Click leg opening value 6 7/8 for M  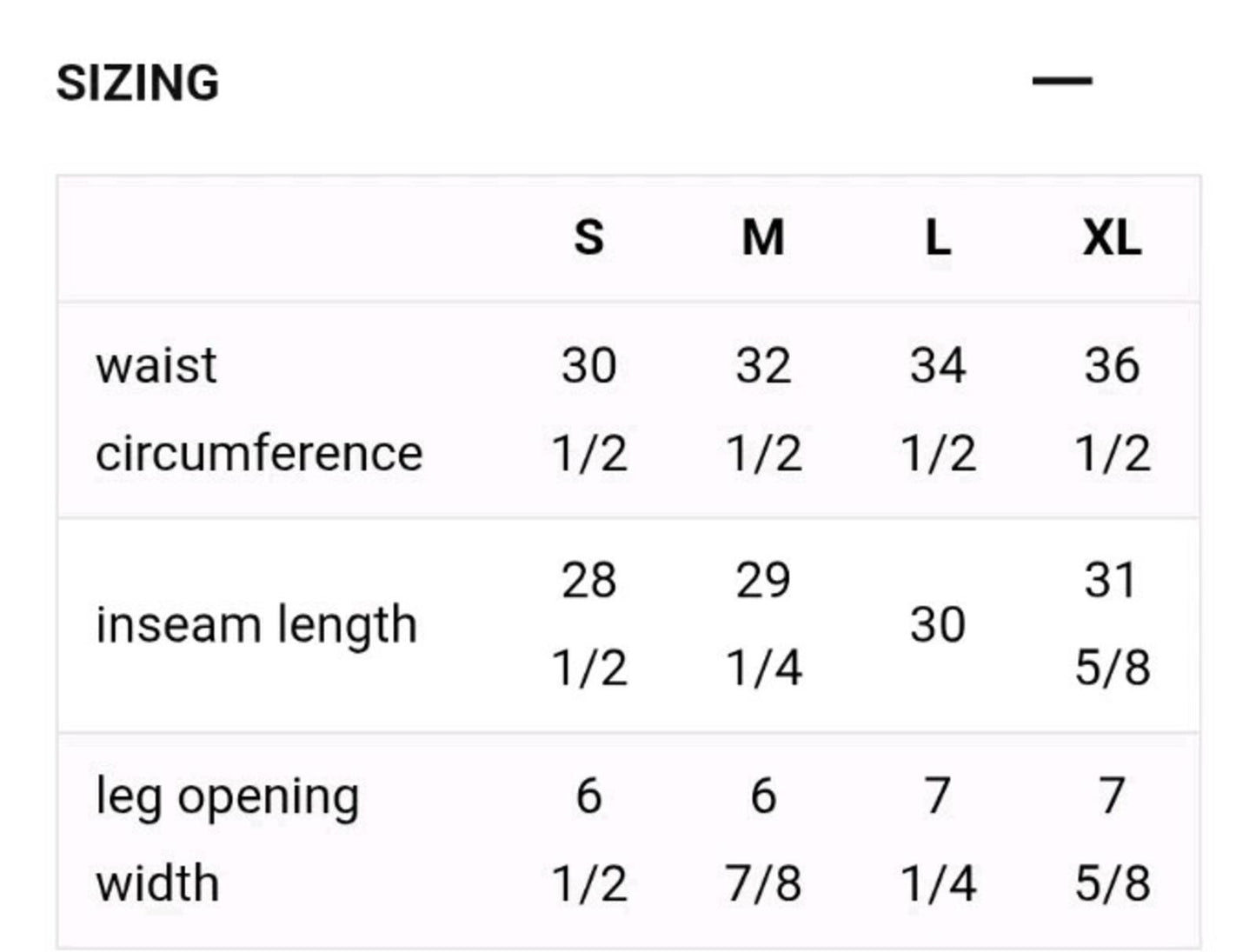[763, 840]
